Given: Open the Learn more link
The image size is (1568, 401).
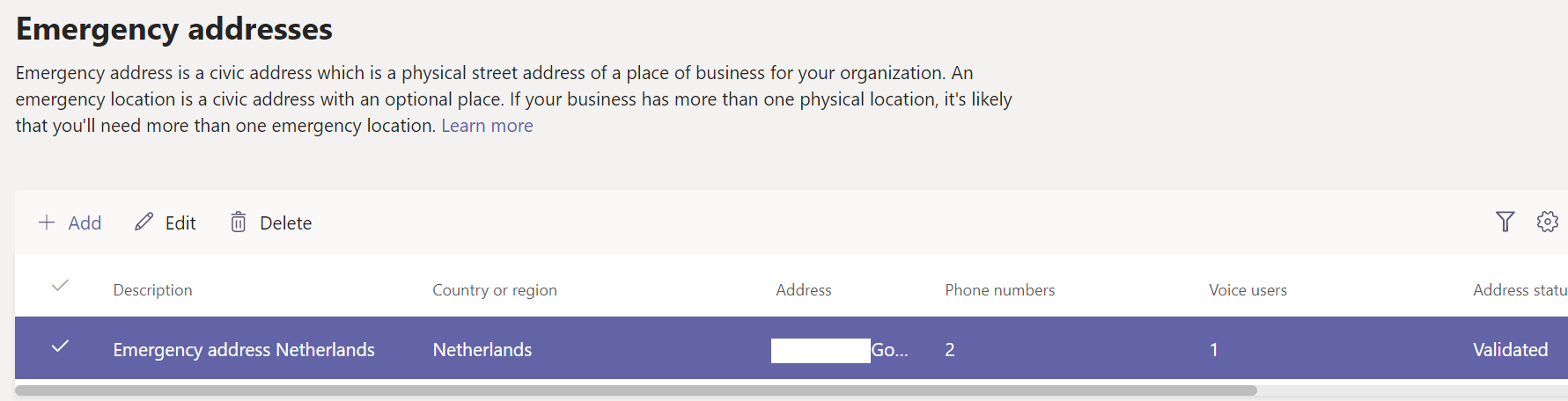Looking at the screenshot, I should (x=487, y=126).
